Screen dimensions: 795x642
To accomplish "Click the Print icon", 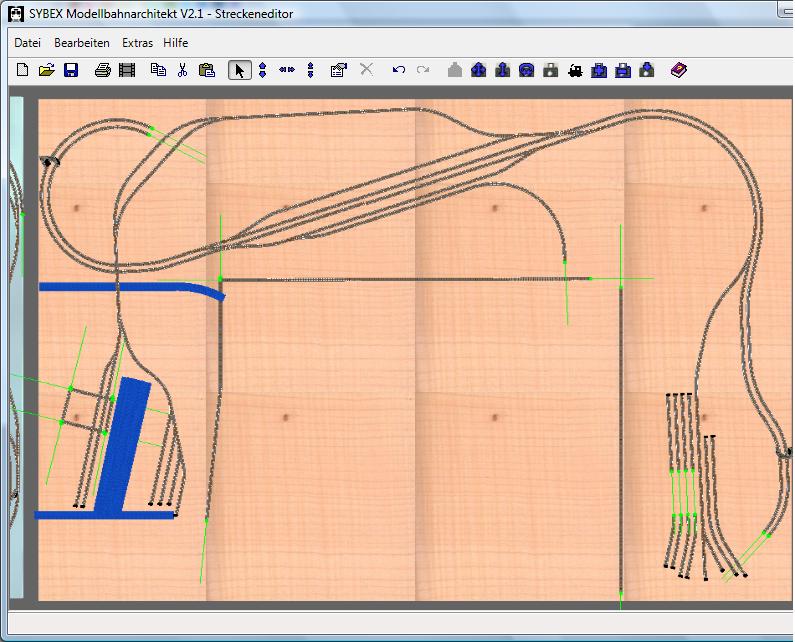I will [x=102, y=70].
